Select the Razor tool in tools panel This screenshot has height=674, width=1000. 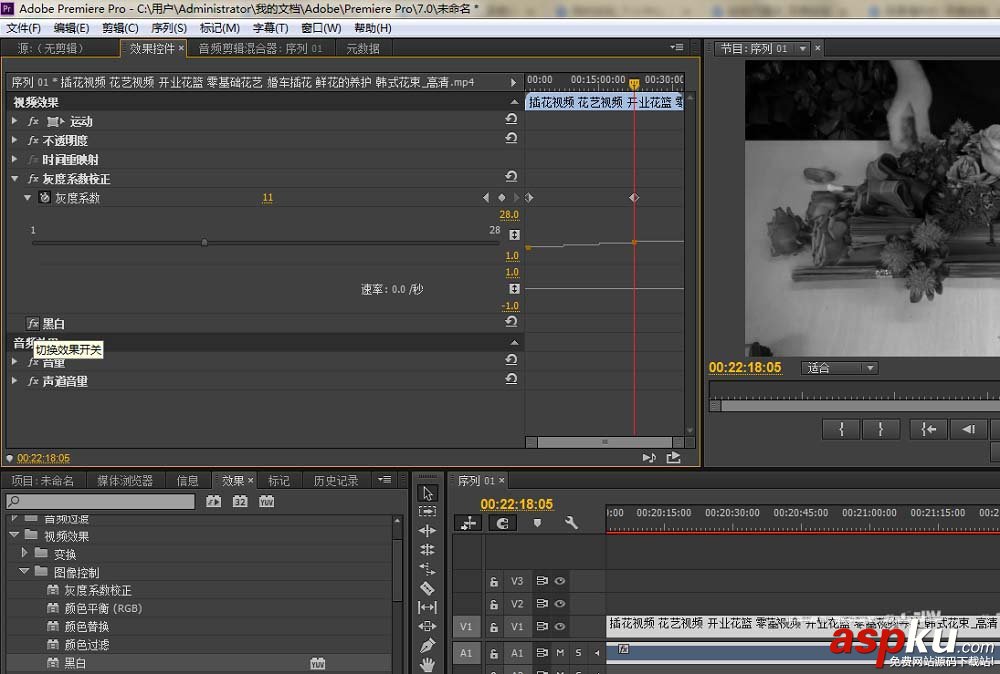(427, 588)
